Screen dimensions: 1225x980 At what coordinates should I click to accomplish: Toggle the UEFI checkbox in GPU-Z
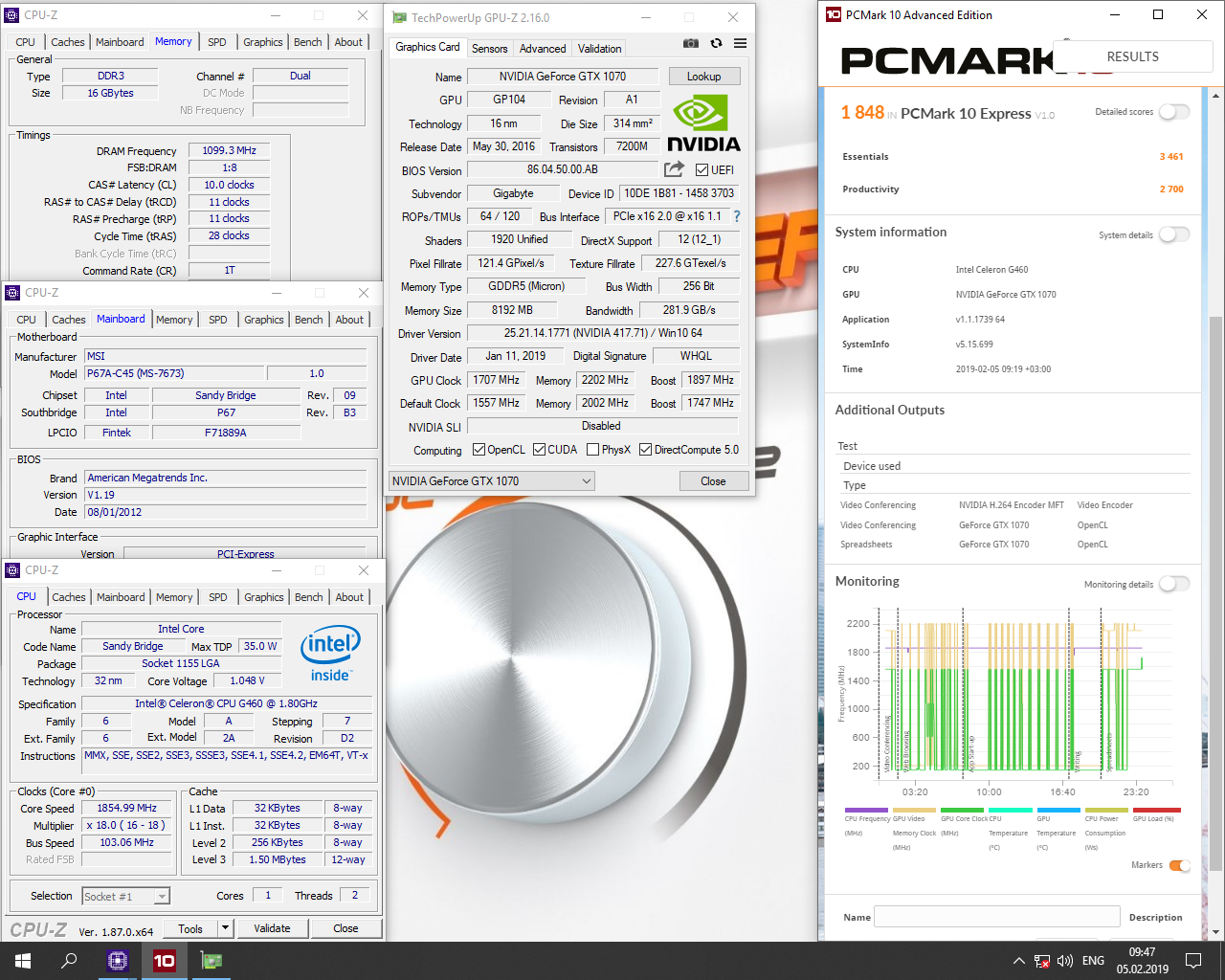pyautogui.click(x=702, y=170)
